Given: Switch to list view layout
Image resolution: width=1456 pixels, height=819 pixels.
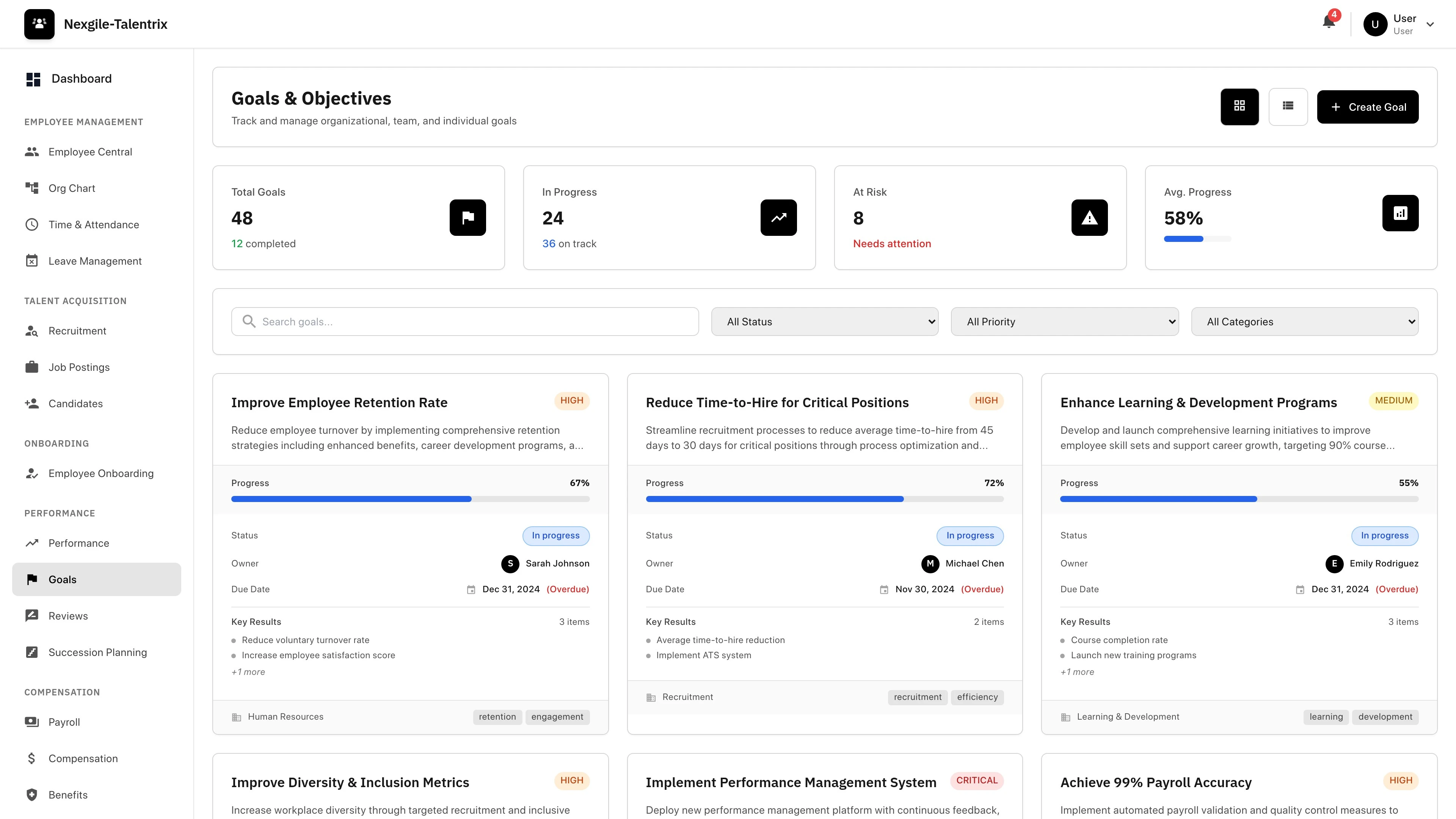Looking at the screenshot, I should [x=1289, y=106].
